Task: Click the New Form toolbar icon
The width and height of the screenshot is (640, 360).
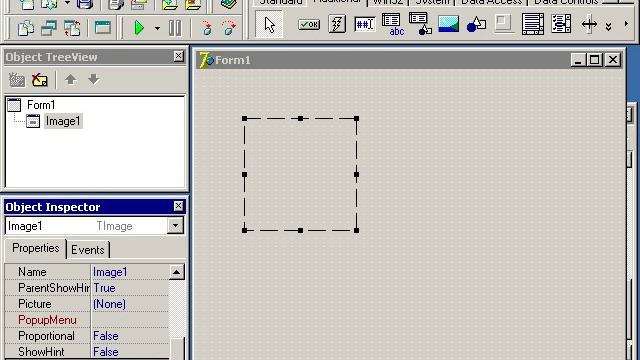Action: [x=102, y=28]
